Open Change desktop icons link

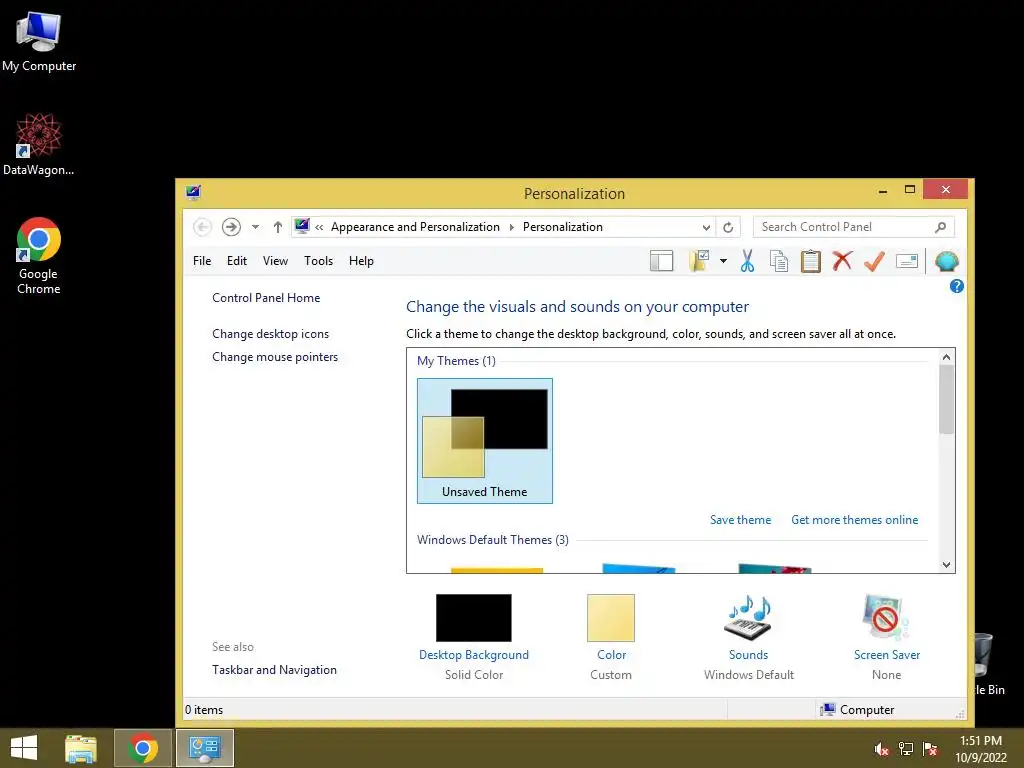coord(270,334)
